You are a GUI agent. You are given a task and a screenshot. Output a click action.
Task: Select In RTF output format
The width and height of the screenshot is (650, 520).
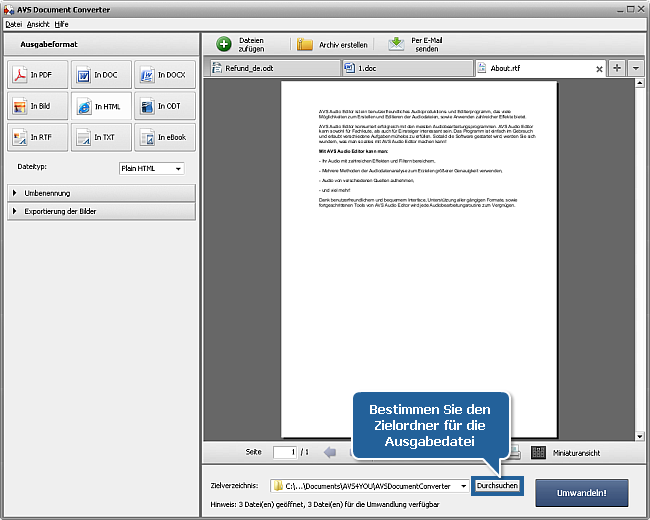click(36, 137)
